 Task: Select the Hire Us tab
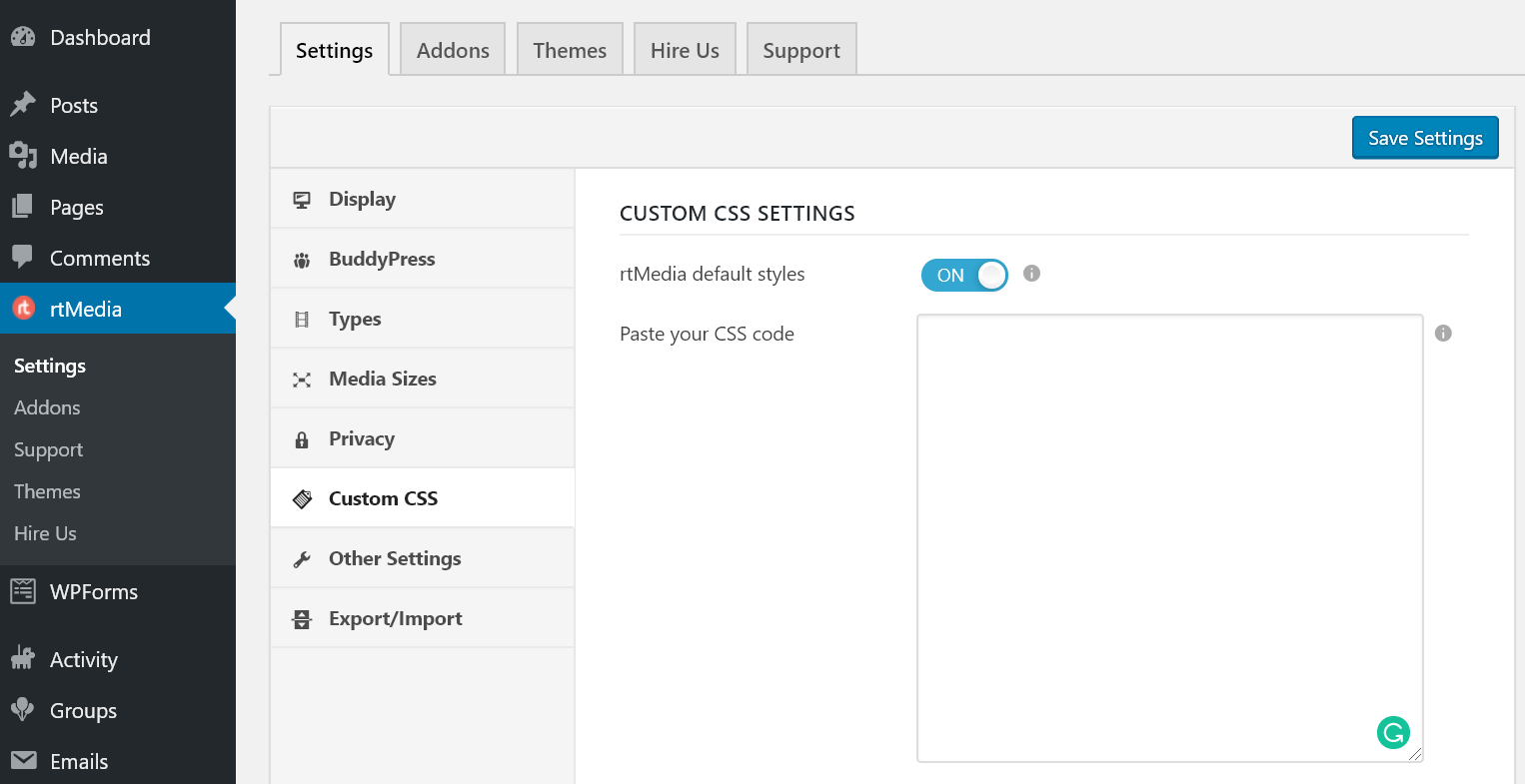[x=685, y=48]
